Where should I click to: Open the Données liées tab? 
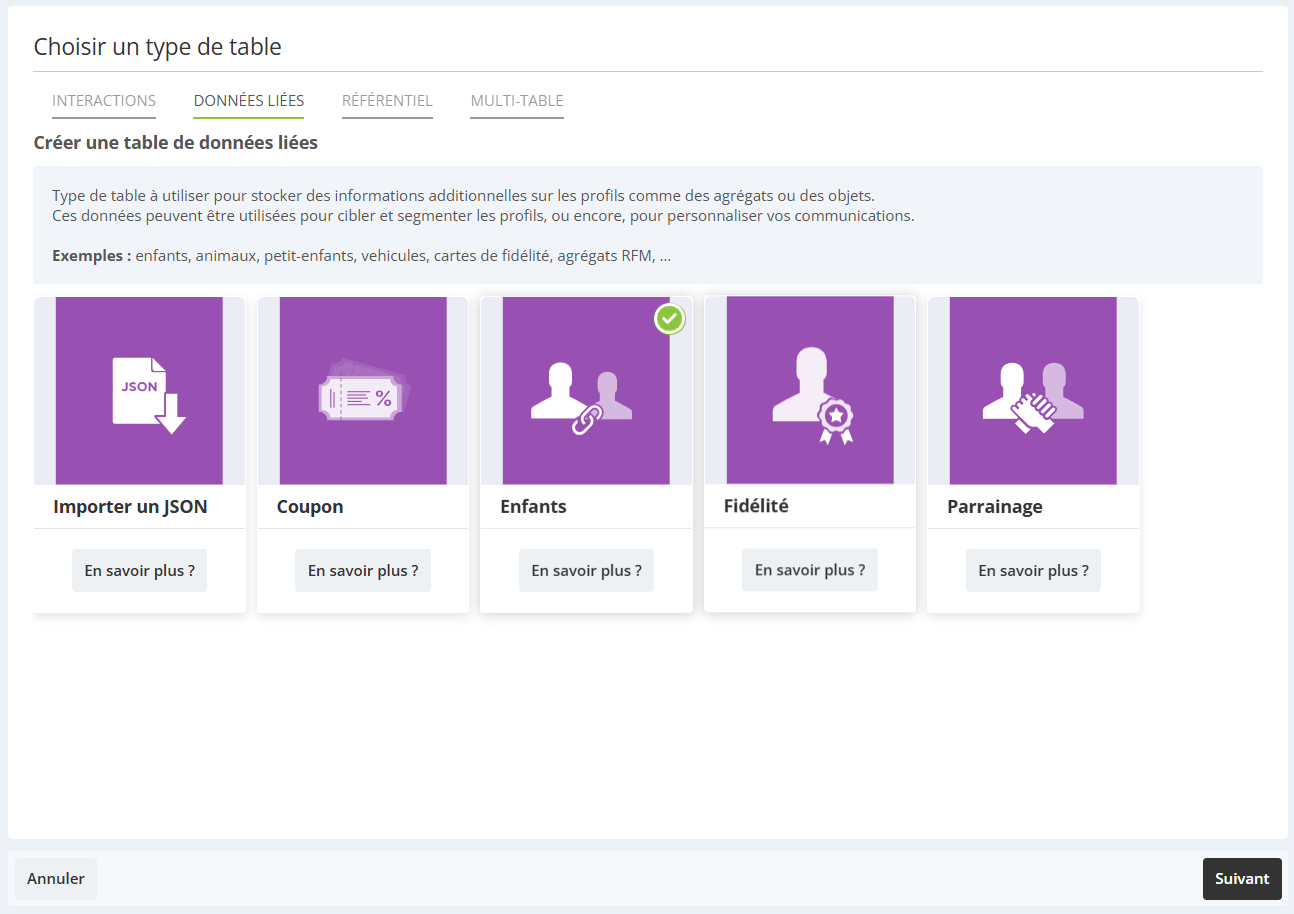[x=249, y=101]
